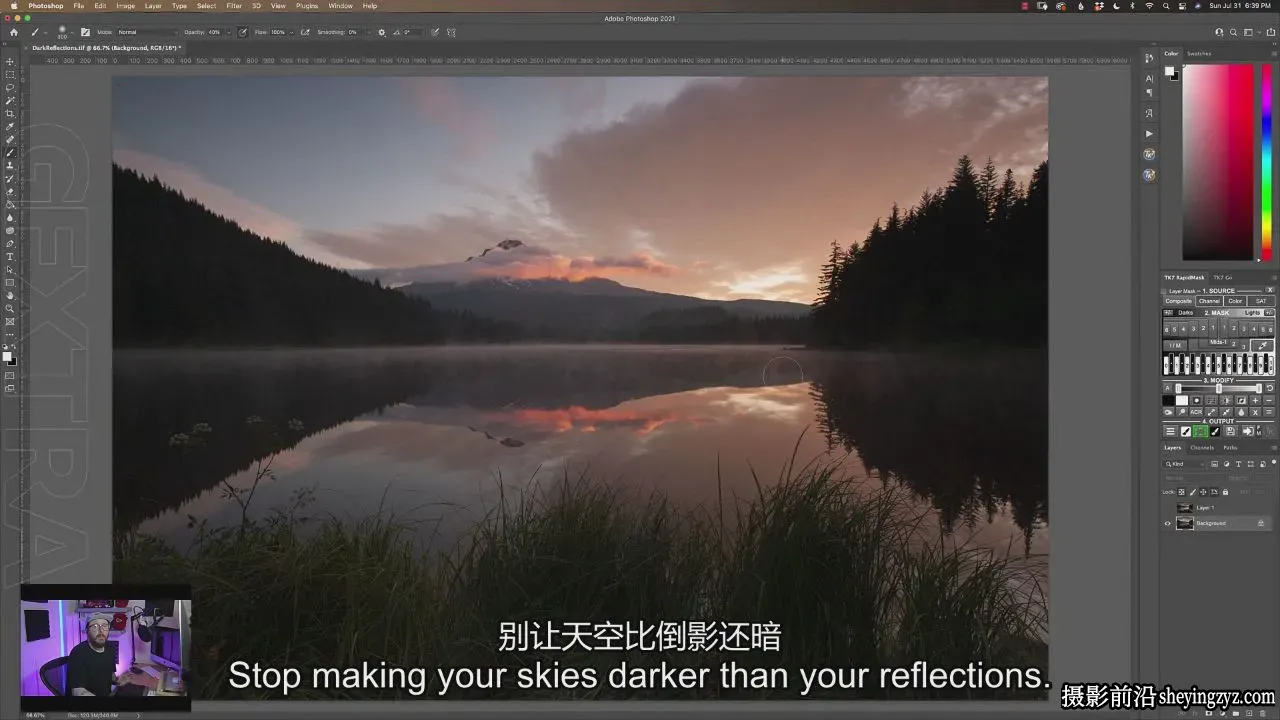Select the Rectangular Marquee tool

point(10,75)
